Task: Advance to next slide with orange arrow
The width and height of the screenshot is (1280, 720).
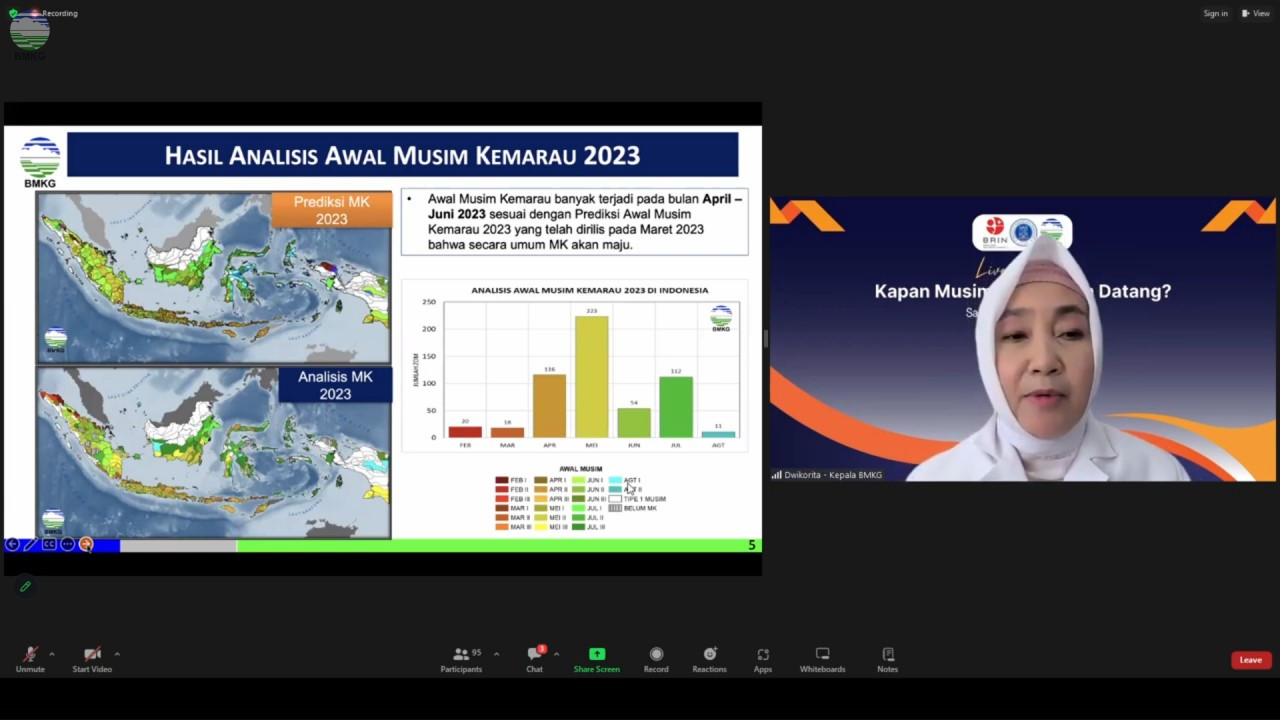Action: pyautogui.click(x=86, y=545)
